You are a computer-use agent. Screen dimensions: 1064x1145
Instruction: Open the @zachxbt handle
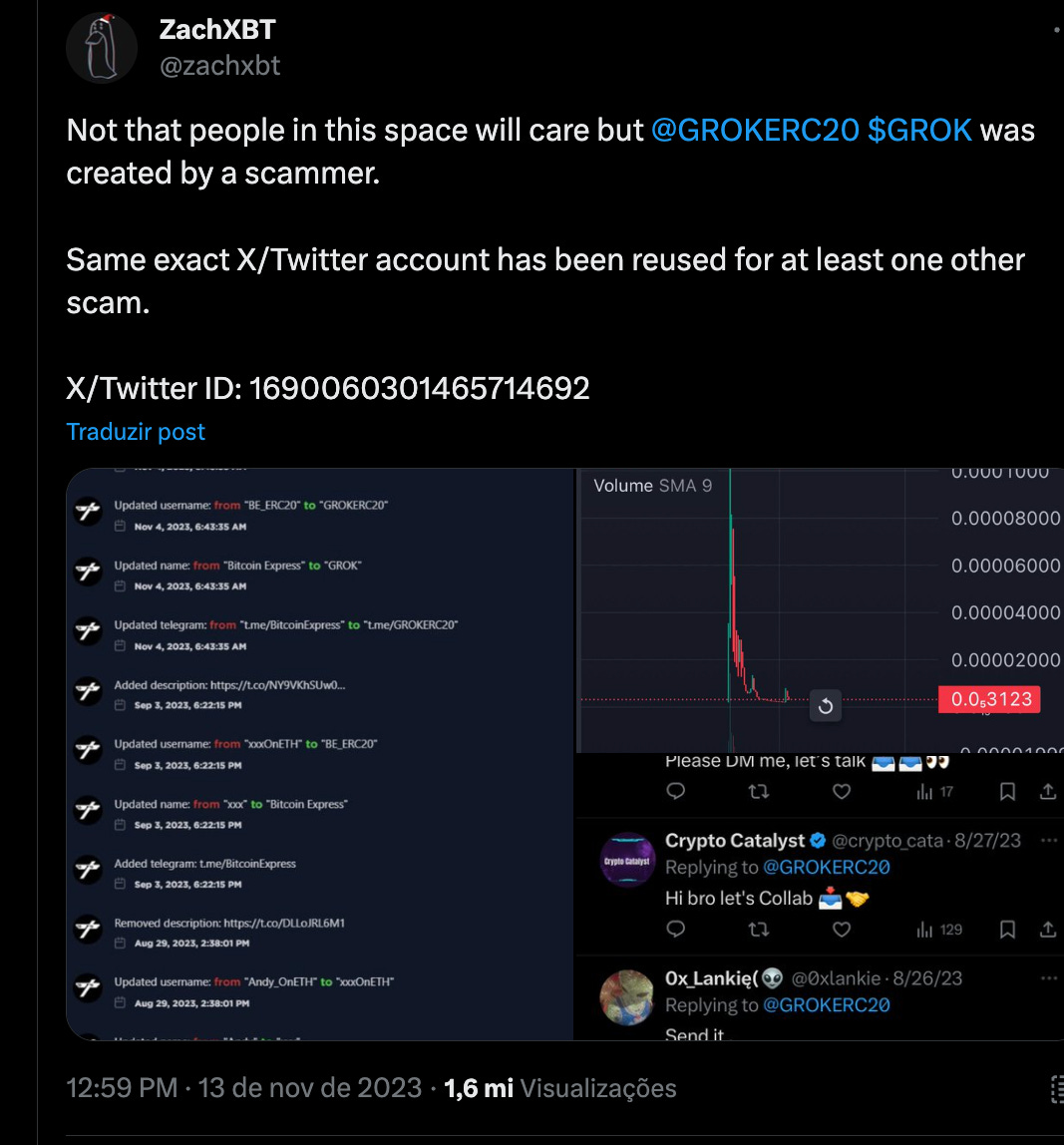point(219,66)
